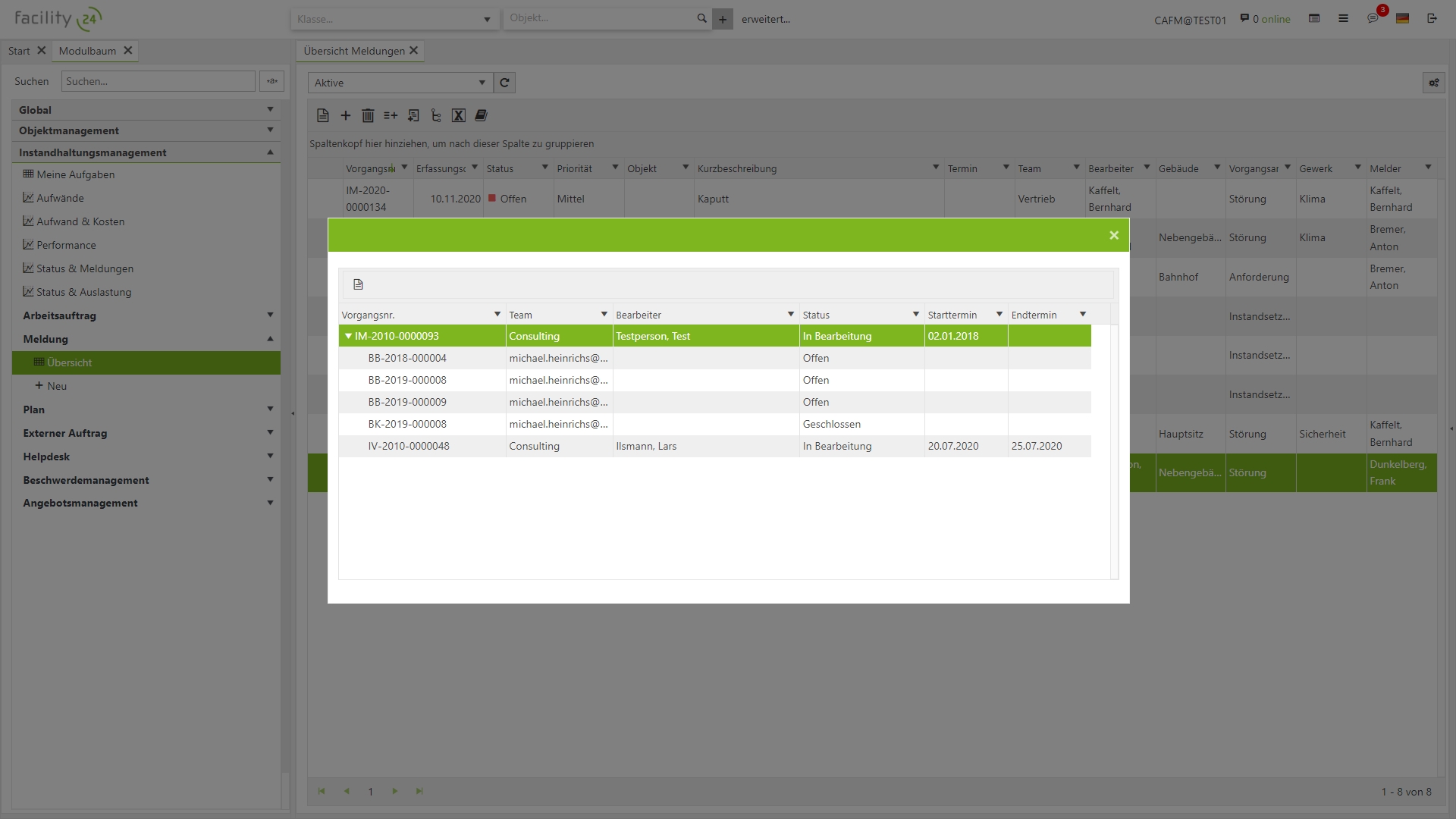Click document icon in dialog toolbar
This screenshot has height=819, width=1456.
click(358, 284)
